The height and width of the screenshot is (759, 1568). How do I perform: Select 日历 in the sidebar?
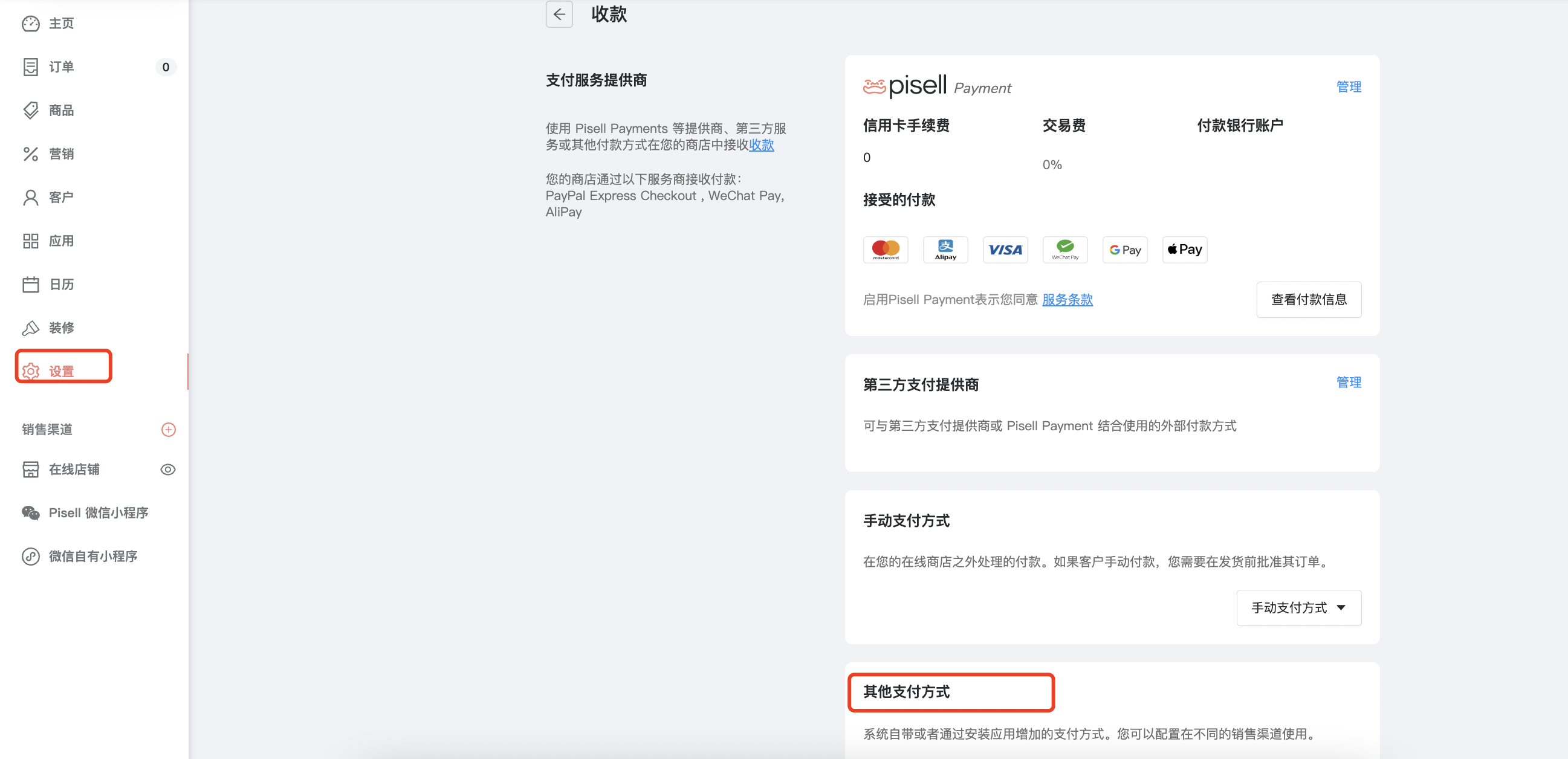[x=62, y=284]
